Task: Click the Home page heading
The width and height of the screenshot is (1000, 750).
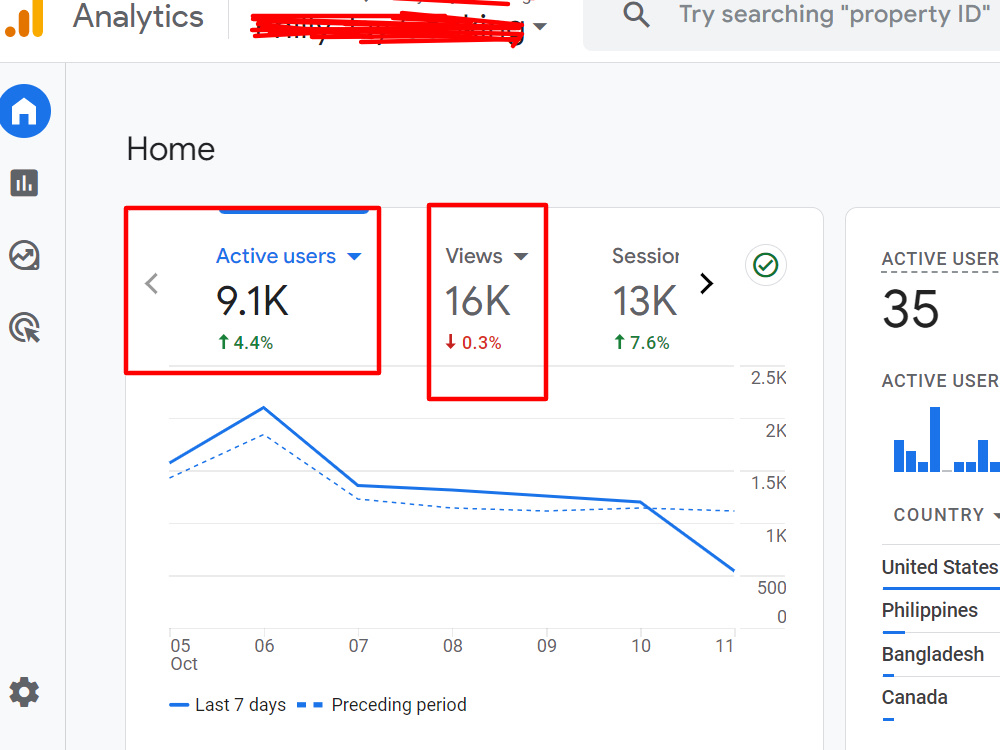Action: click(x=170, y=149)
